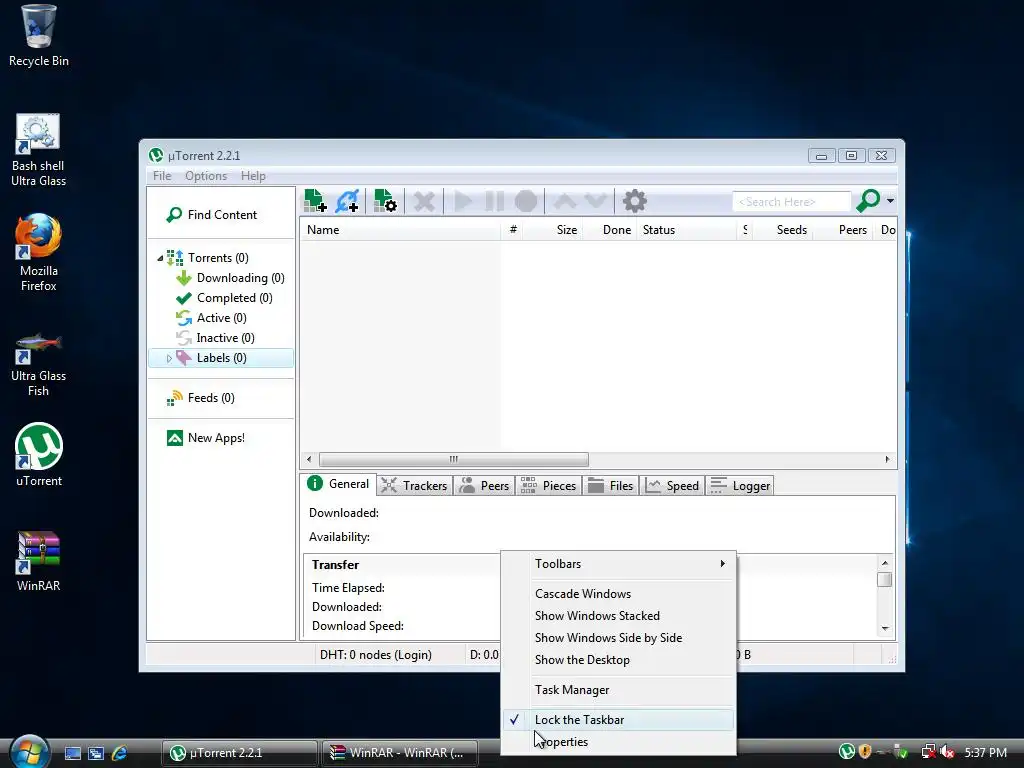
Task: Sort by the Seeds column header
Action: point(782,230)
